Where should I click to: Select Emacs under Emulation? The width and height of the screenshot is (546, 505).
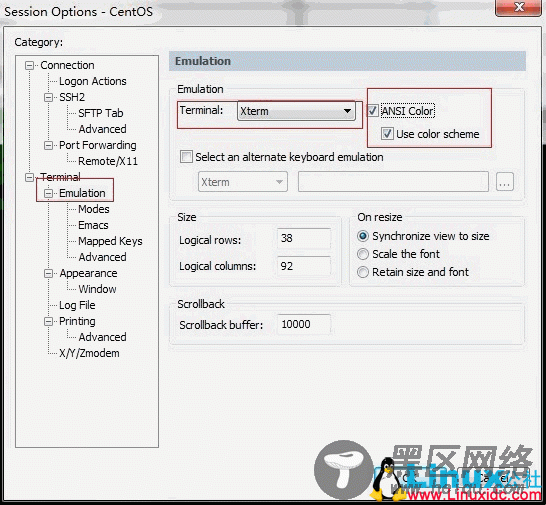(x=93, y=225)
